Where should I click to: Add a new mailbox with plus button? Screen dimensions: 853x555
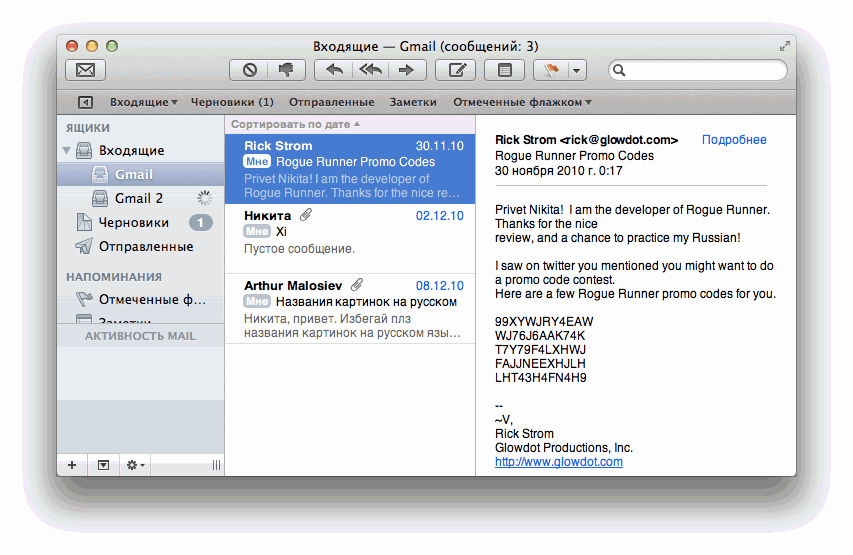click(72, 465)
